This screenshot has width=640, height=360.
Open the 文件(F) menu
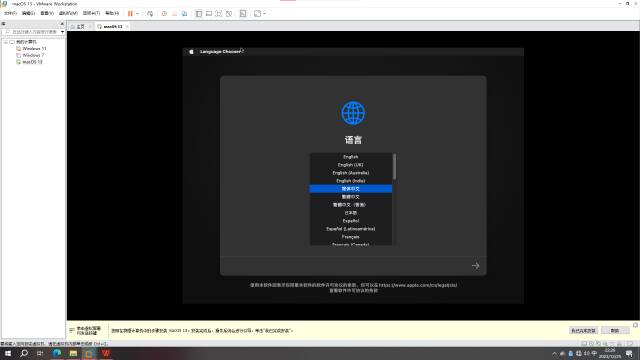point(10,13)
